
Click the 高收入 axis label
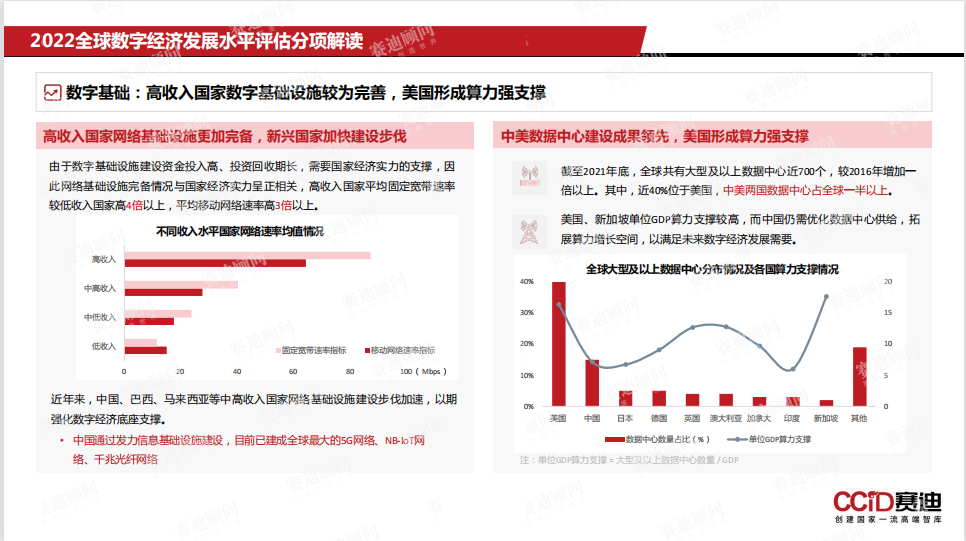coord(104,259)
